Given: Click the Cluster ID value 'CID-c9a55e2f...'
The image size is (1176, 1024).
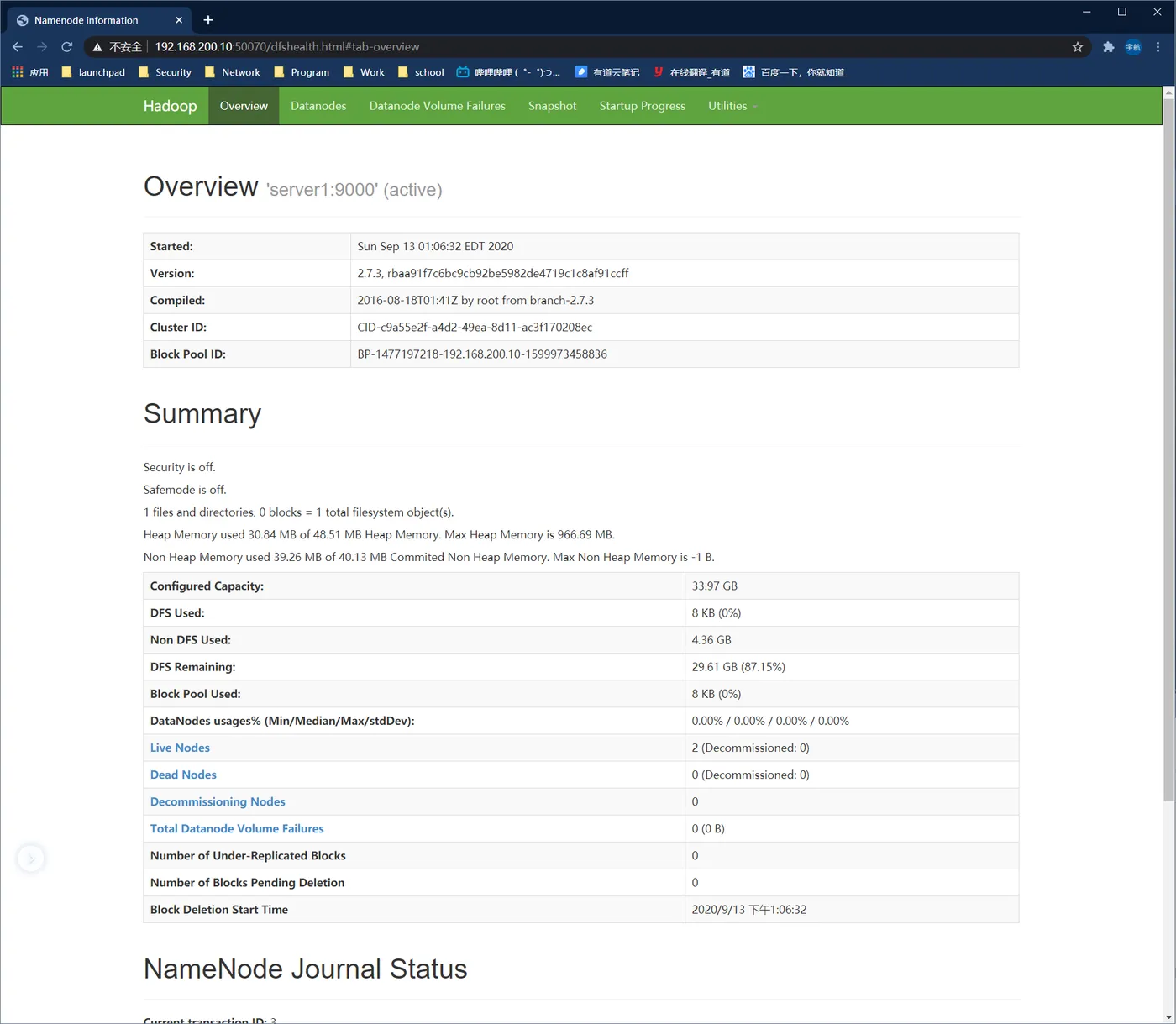Looking at the screenshot, I should [475, 327].
